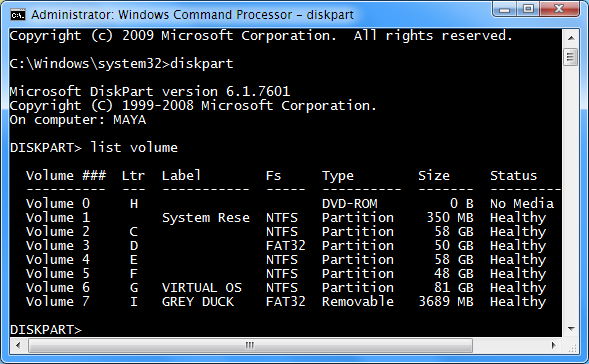
Task: Click the VIRTUAL OS volume label
Action: pos(202,288)
